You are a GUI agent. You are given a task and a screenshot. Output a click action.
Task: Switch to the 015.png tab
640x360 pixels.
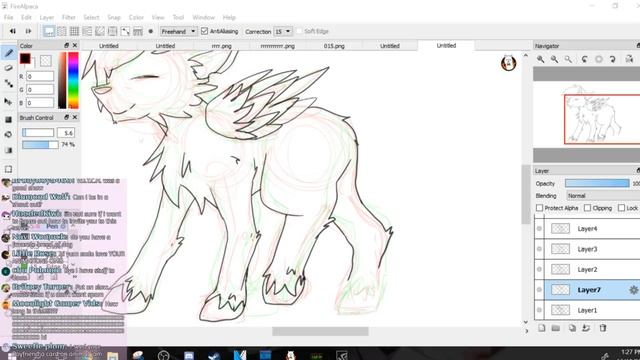coord(334,46)
